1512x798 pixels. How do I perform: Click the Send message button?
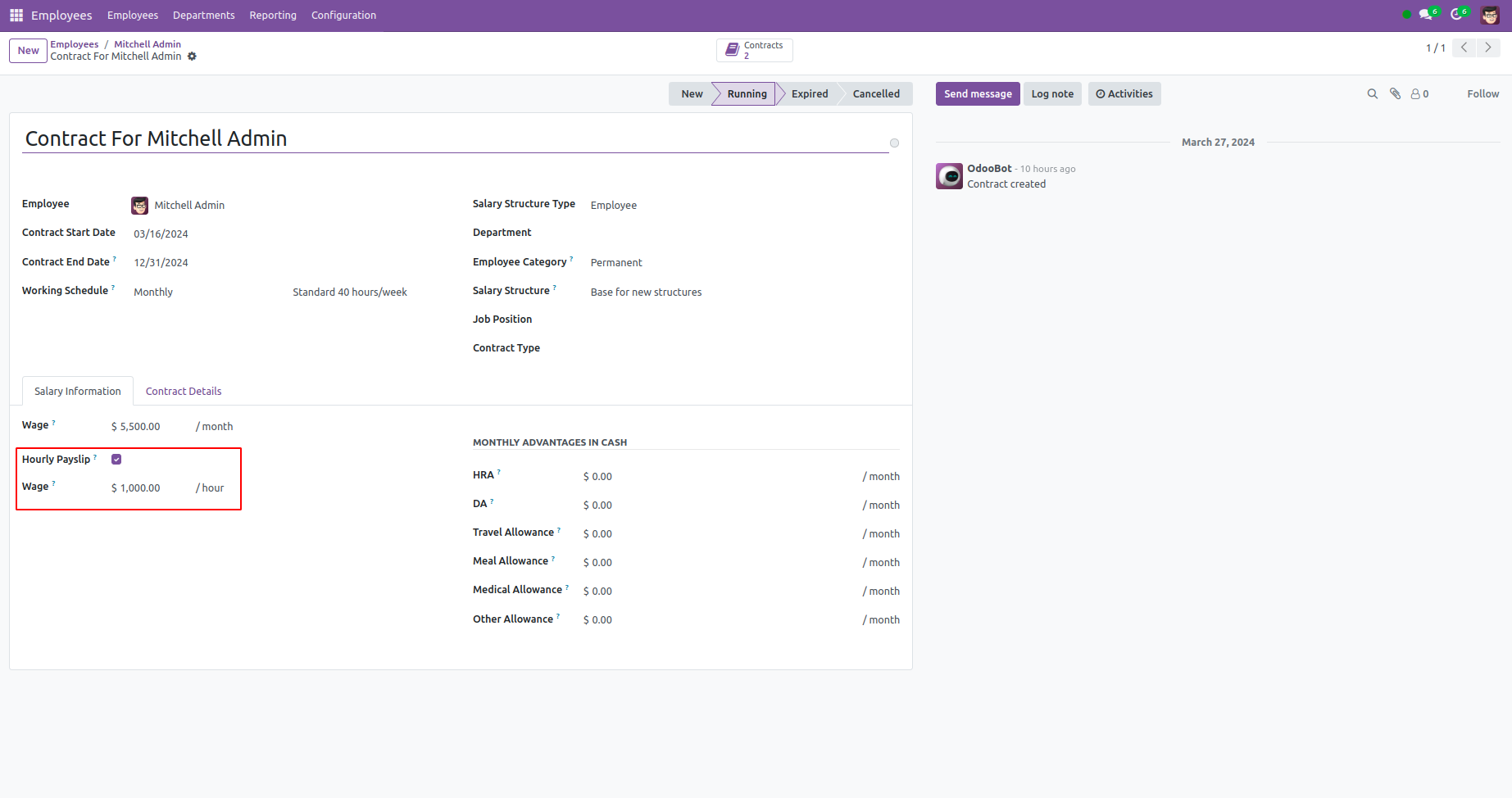pyautogui.click(x=978, y=94)
